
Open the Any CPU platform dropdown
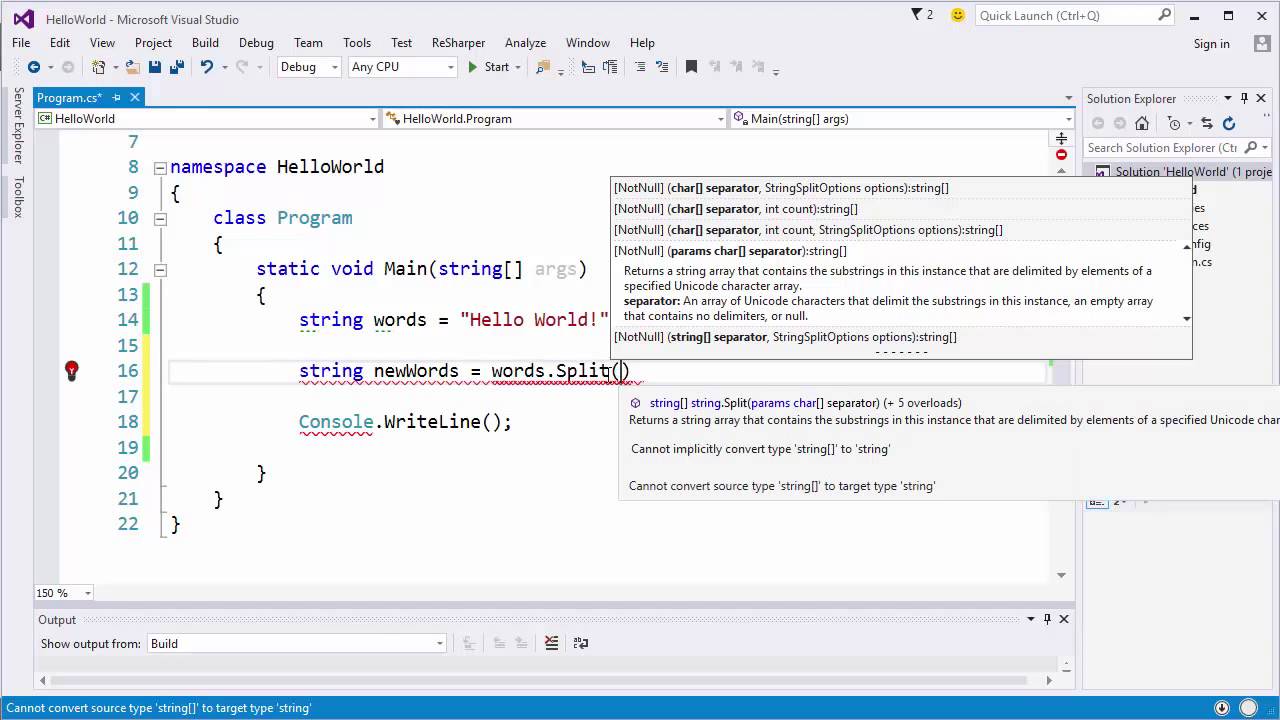point(403,67)
